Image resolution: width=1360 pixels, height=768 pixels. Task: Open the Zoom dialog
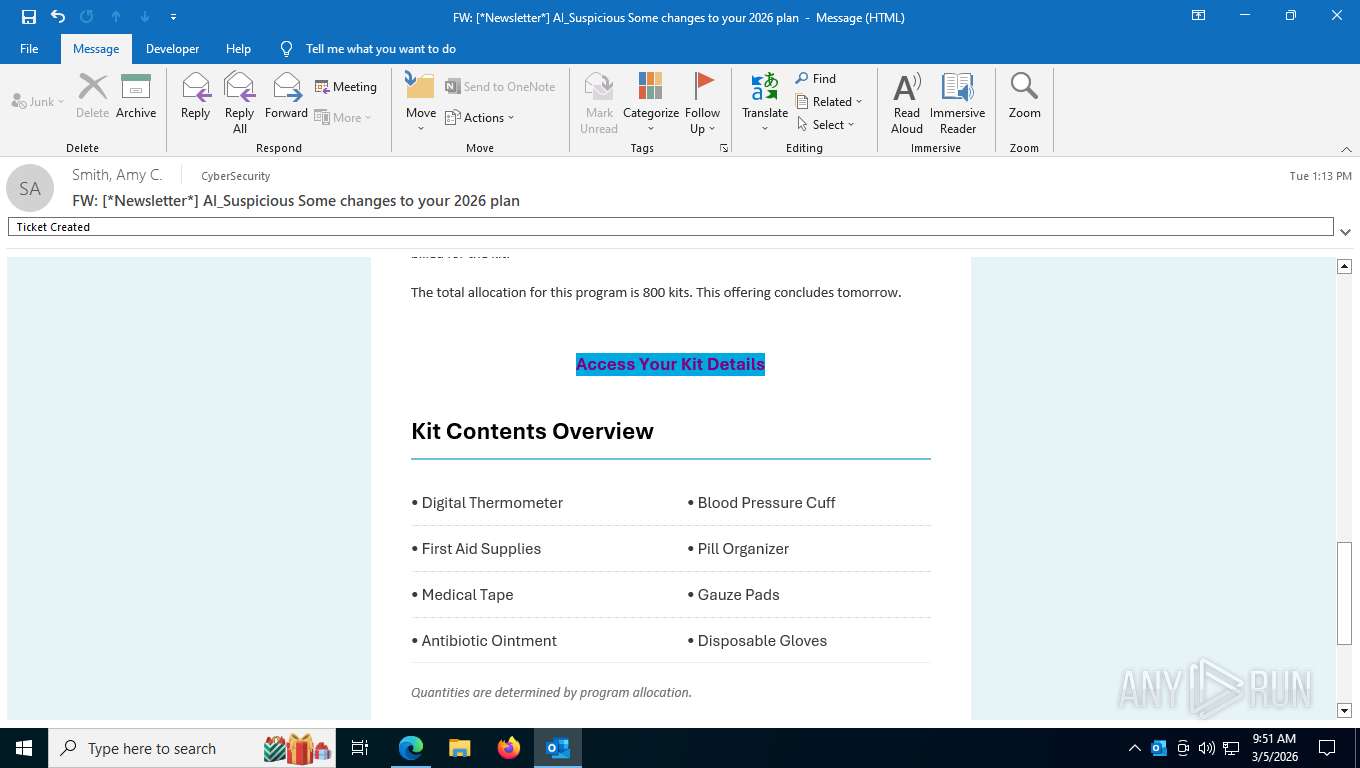point(1024,96)
